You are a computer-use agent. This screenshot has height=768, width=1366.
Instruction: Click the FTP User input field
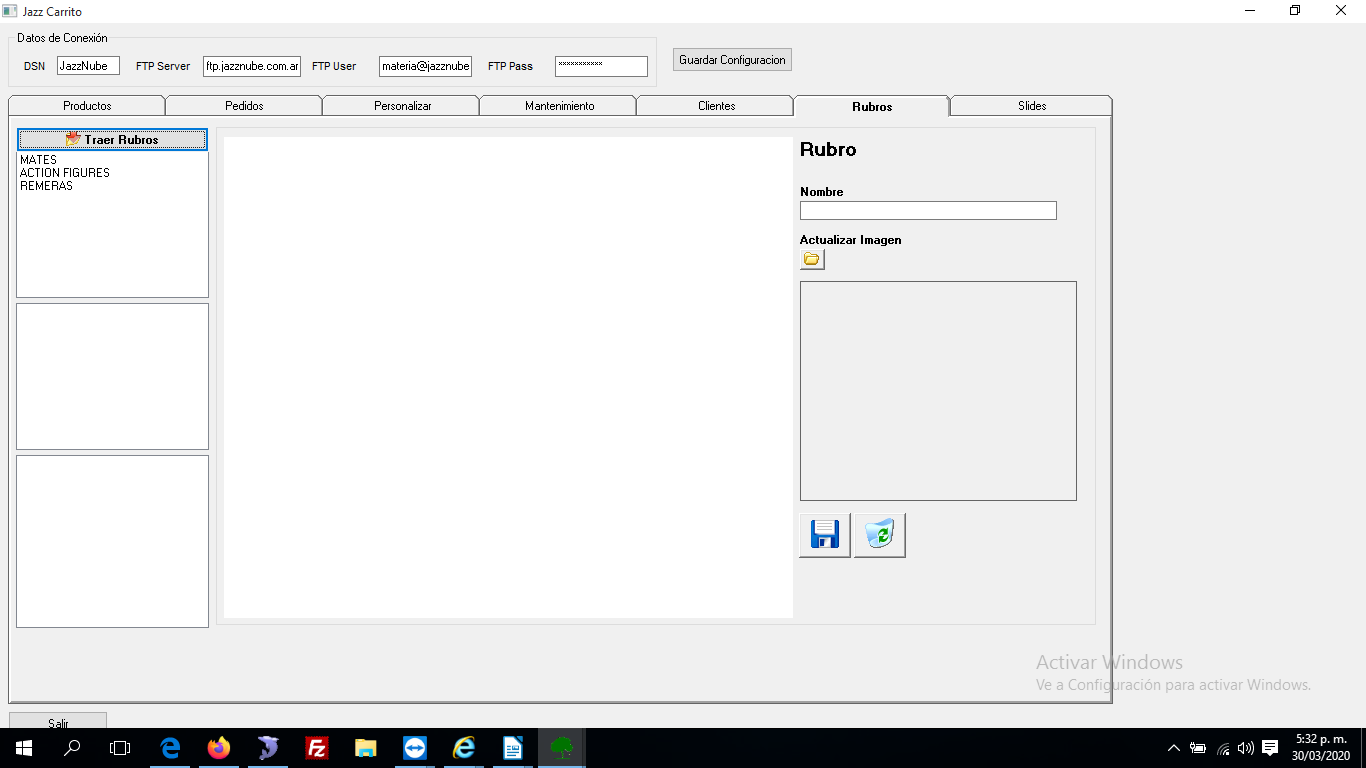(425, 66)
